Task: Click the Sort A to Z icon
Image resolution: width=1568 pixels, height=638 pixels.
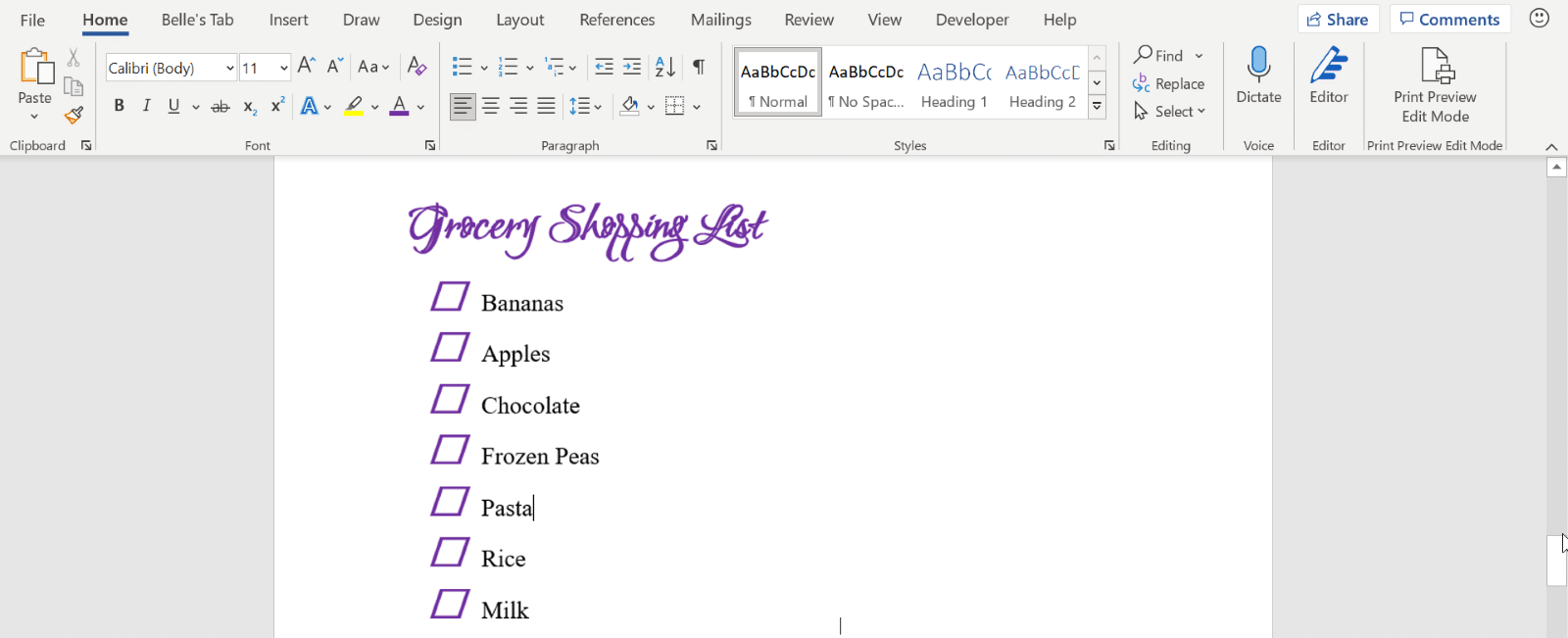Action: 664,67
